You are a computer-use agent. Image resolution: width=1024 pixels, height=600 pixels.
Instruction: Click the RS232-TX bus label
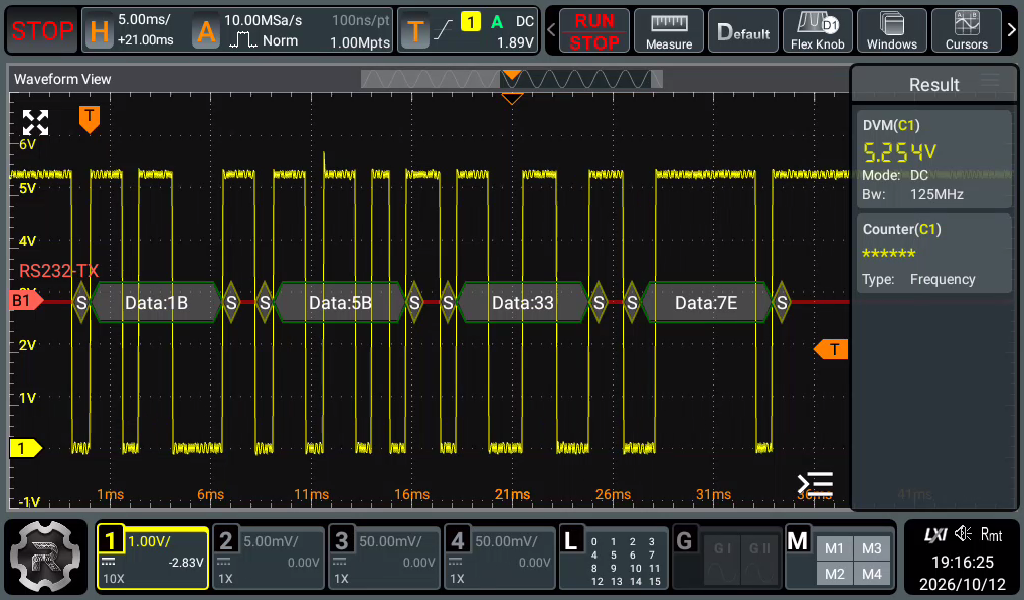tap(59, 270)
